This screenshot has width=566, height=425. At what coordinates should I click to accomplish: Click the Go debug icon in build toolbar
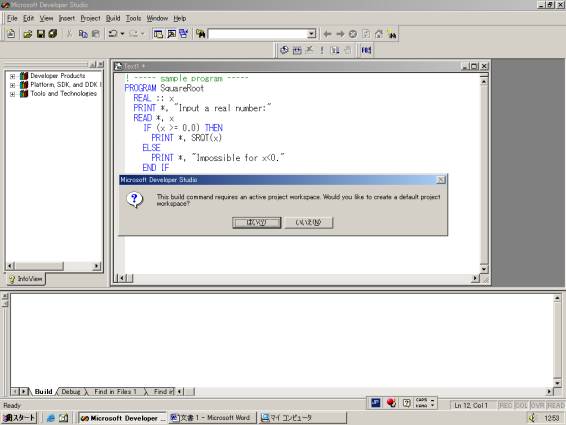(335, 50)
